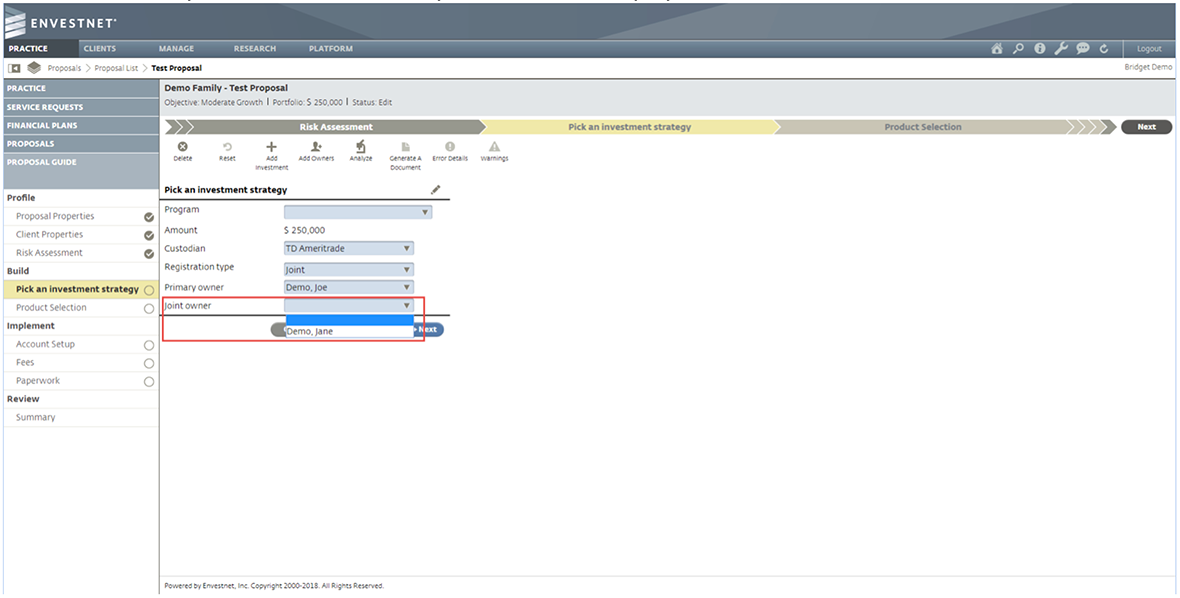Click the Fees status circle
This screenshot has height=598, width=1180.
[149, 363]
